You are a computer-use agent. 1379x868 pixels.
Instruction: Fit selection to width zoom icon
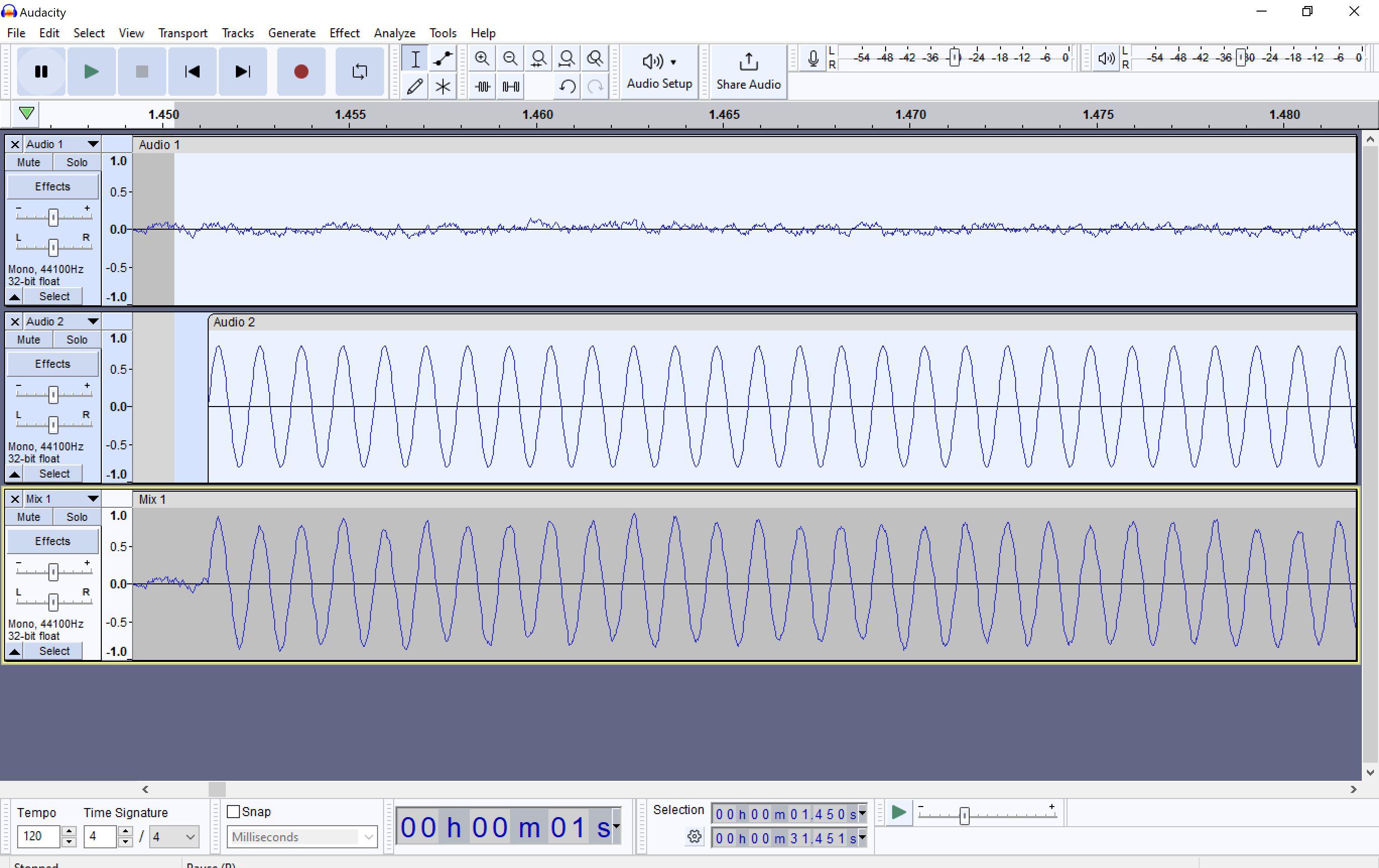pos(538,58)
